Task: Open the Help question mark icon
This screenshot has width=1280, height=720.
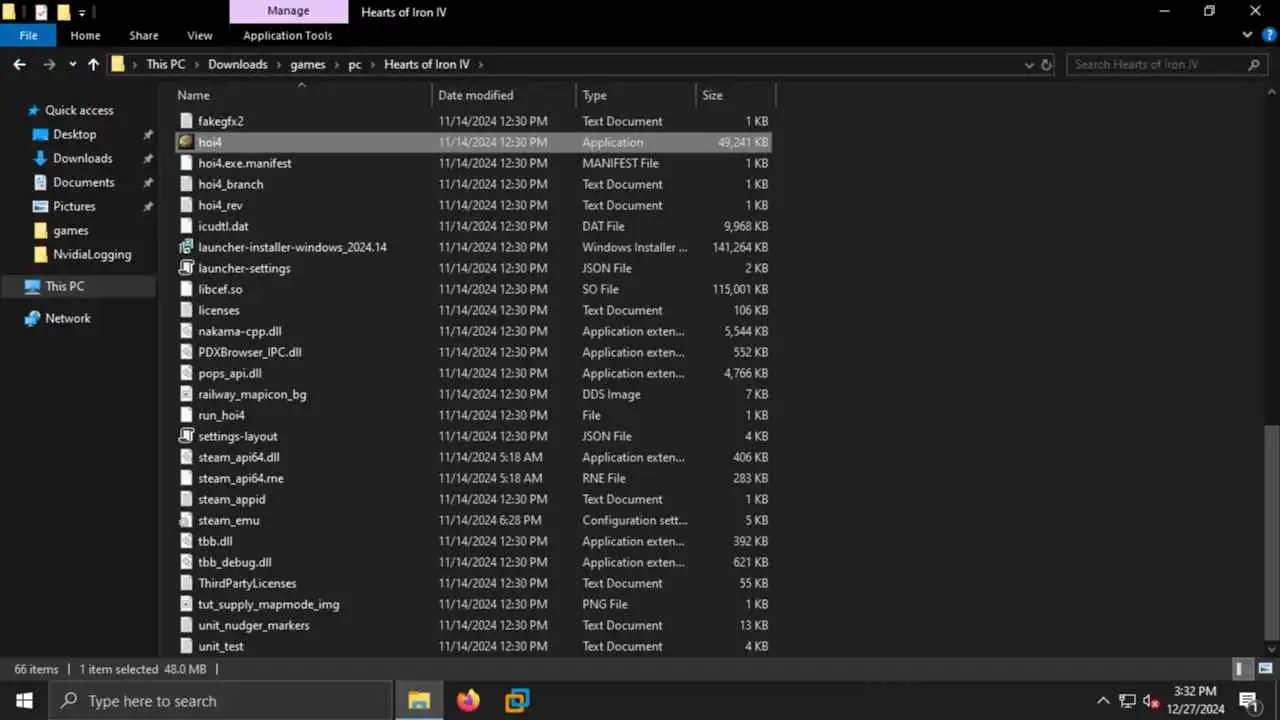Action: tap(1269, 35)
